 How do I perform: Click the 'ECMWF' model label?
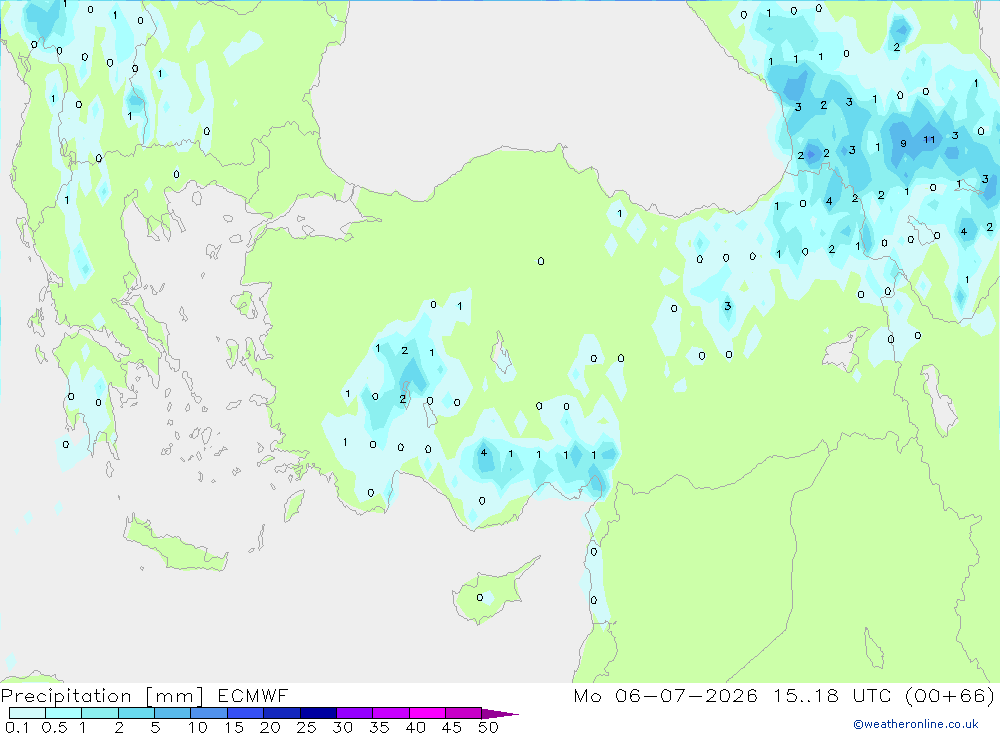[253, 695]
